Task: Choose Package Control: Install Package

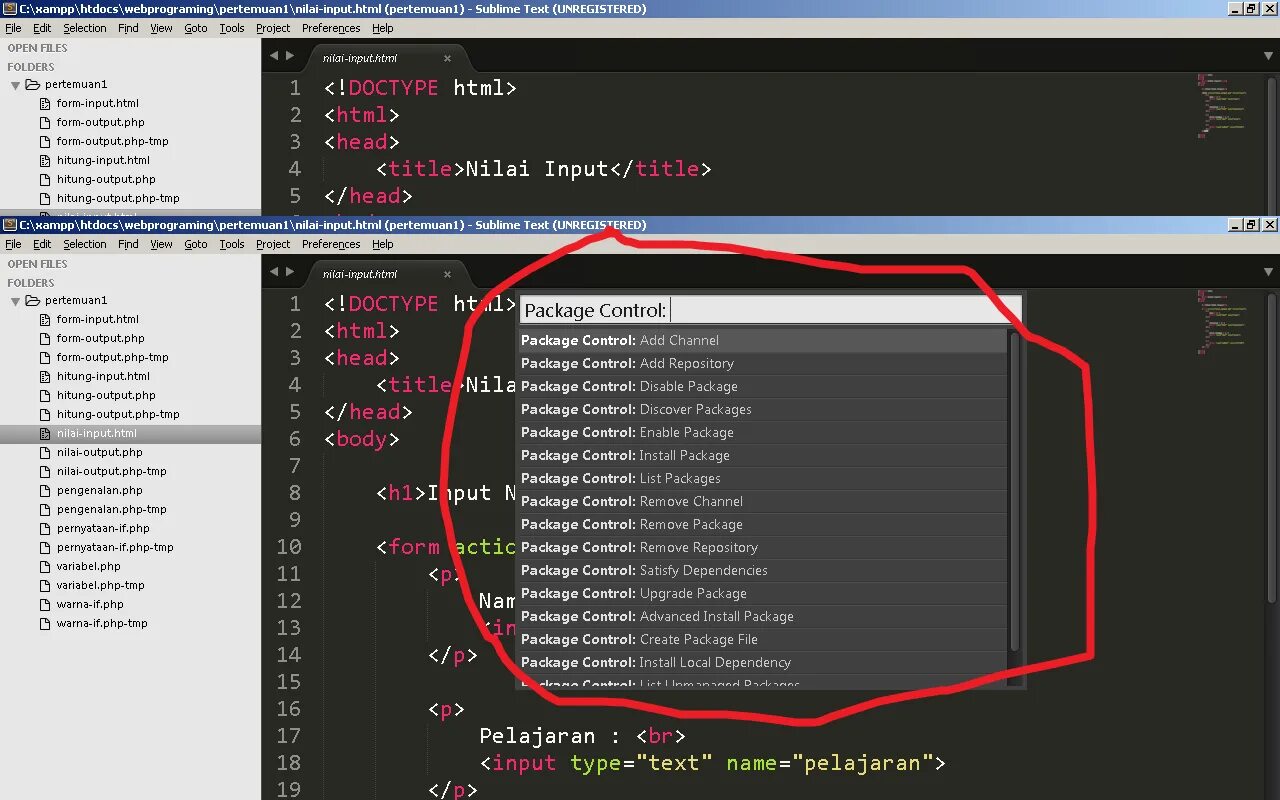Action: pos(762,455)
